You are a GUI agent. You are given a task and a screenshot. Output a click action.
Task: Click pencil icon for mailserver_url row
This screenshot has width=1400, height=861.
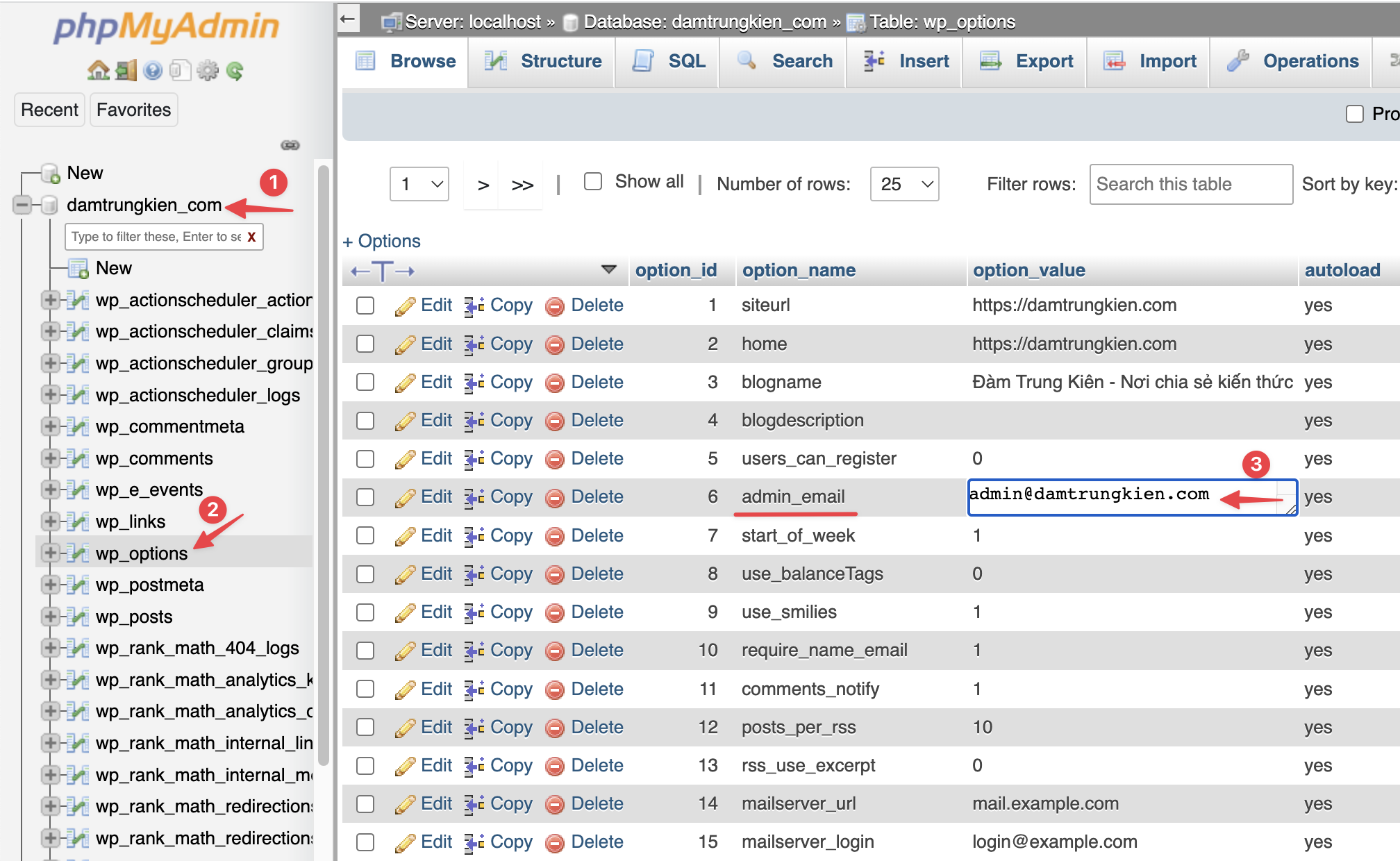(x=406, y=804)
